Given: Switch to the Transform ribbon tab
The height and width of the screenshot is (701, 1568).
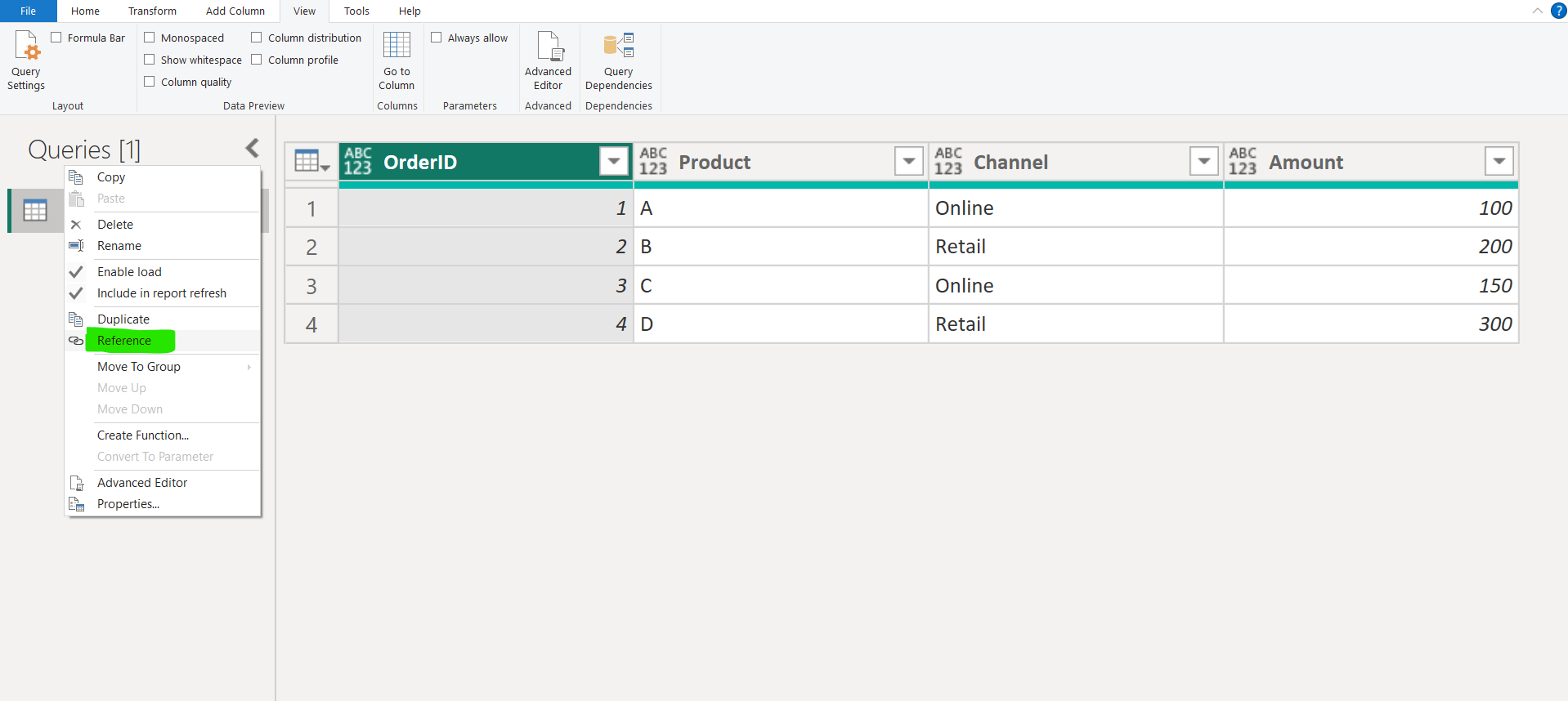Looking at the screenshot, I should (x=152, y=11).
